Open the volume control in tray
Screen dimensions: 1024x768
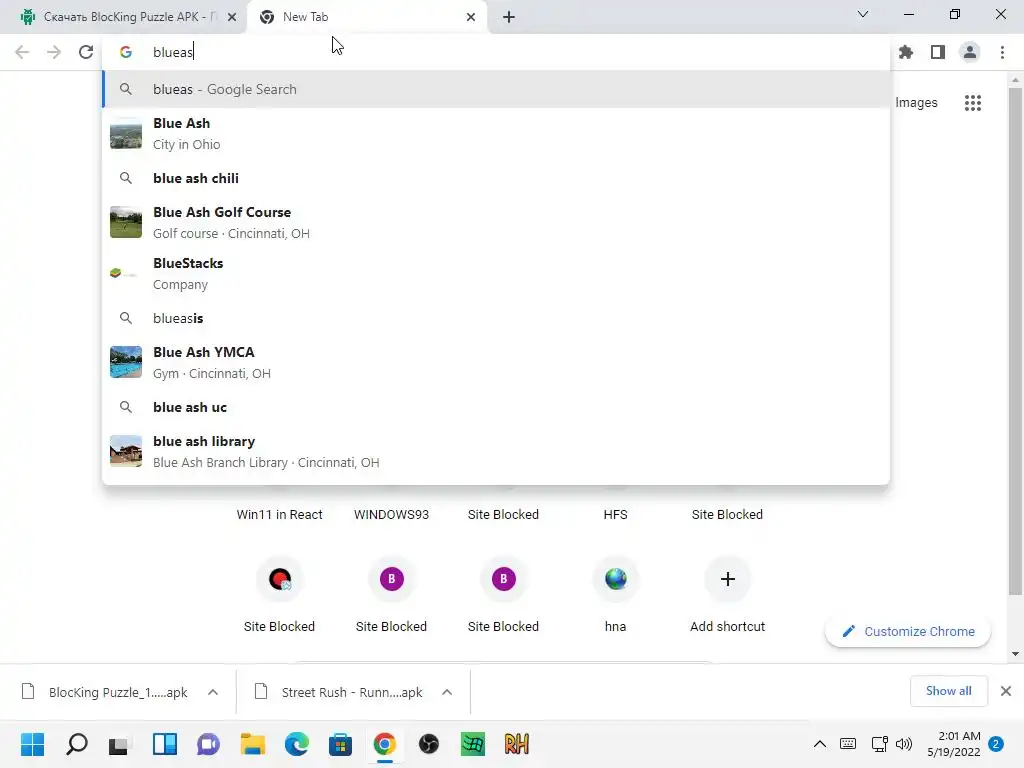(904, 744)
